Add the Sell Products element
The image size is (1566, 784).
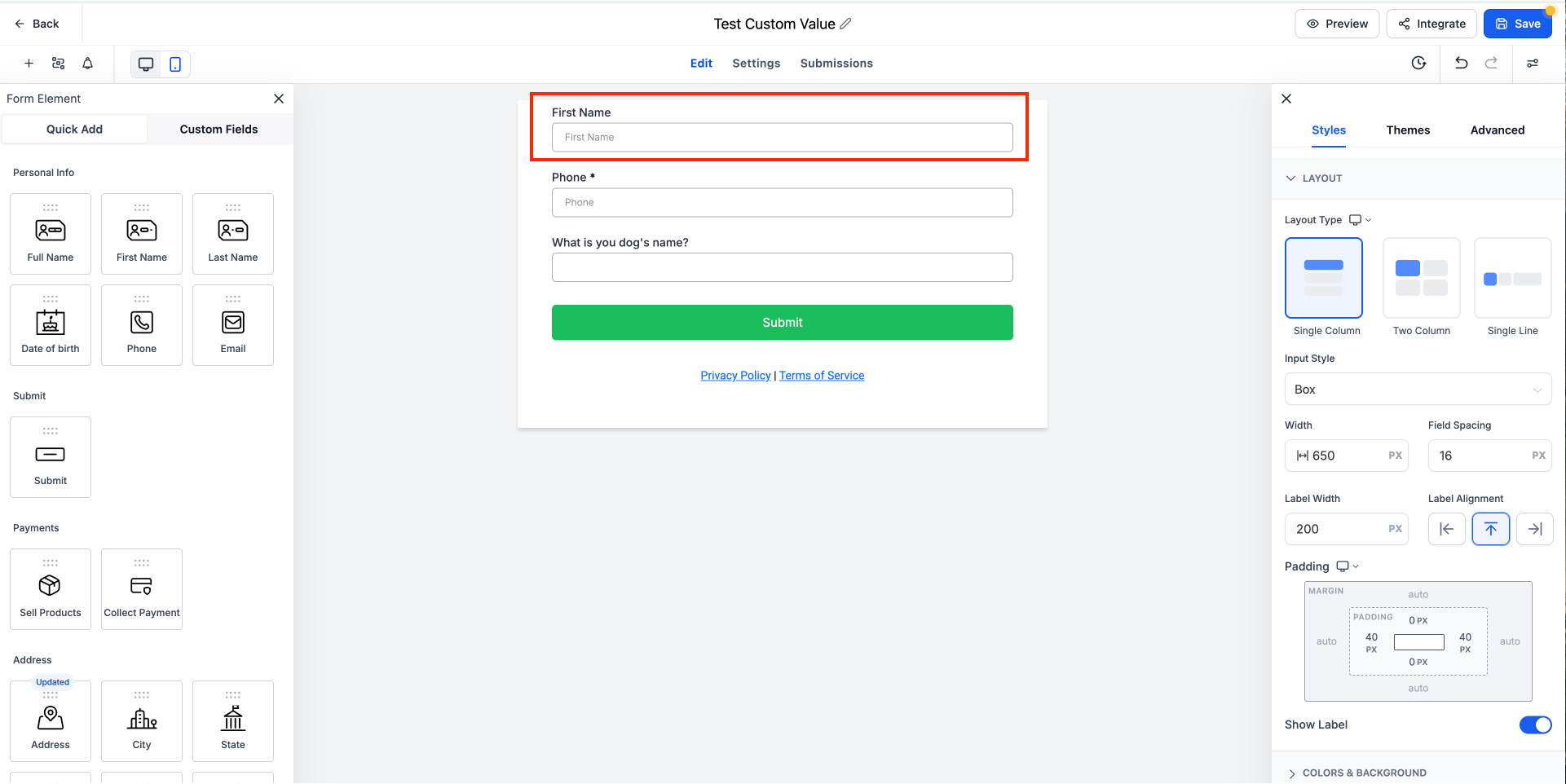coord(51,589)
